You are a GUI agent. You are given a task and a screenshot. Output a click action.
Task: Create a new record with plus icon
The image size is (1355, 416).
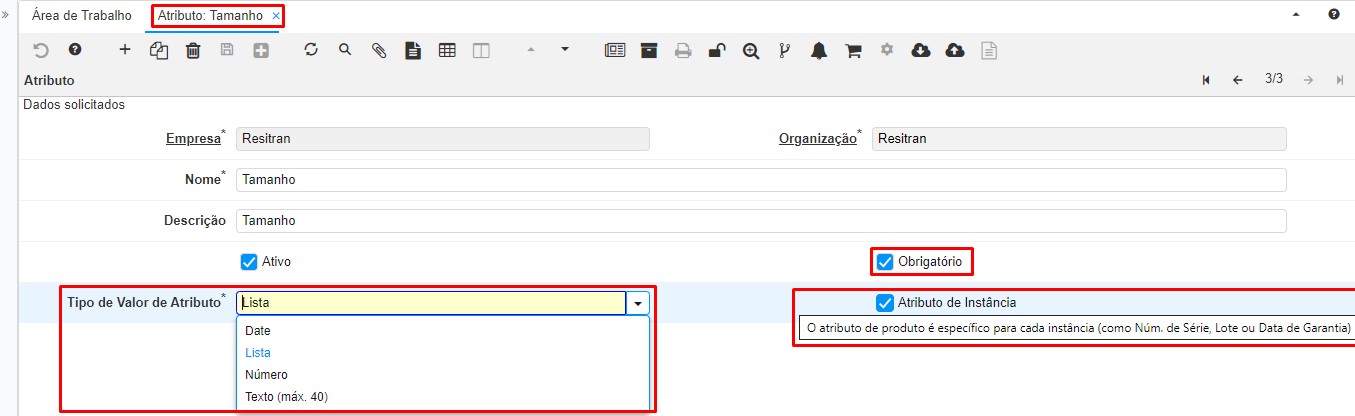pos(125,50)
